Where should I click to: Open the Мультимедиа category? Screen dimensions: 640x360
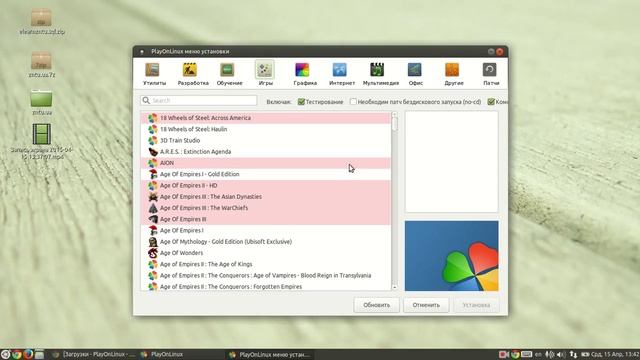pyautogui.click(x=380, y=74)
